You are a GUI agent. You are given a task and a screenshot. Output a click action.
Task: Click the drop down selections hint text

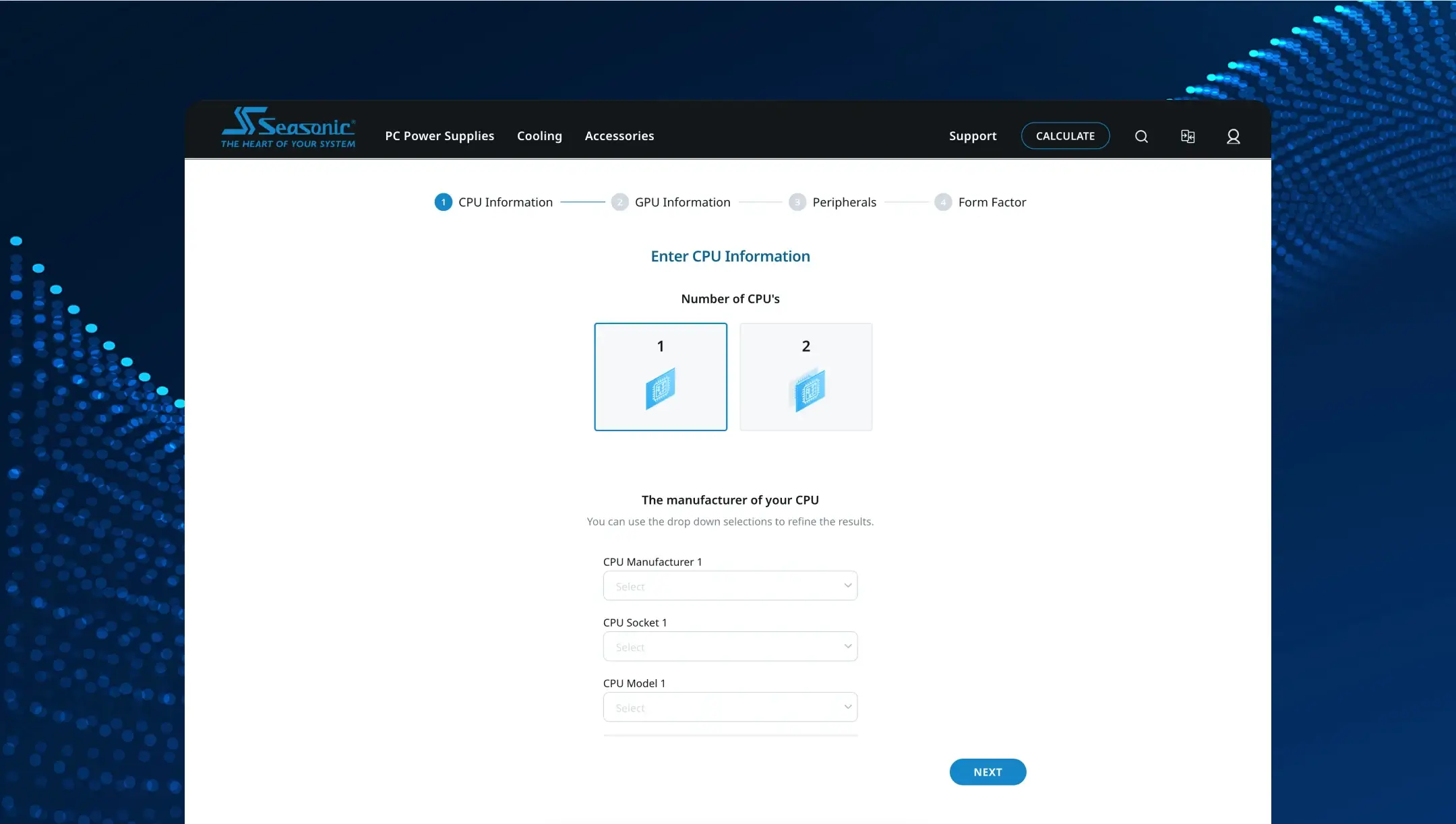tap(730, 521)
